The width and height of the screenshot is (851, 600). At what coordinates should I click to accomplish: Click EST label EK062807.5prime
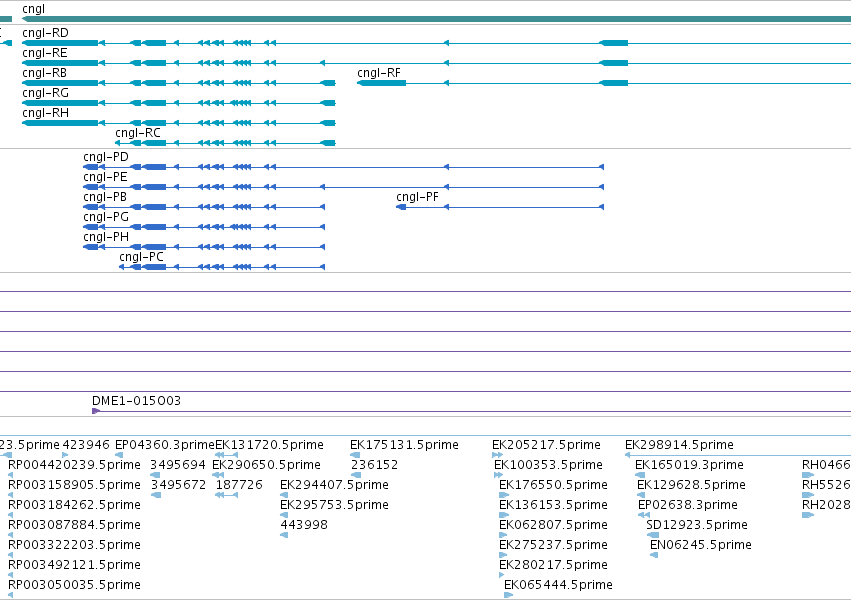[x=553, y=526]
